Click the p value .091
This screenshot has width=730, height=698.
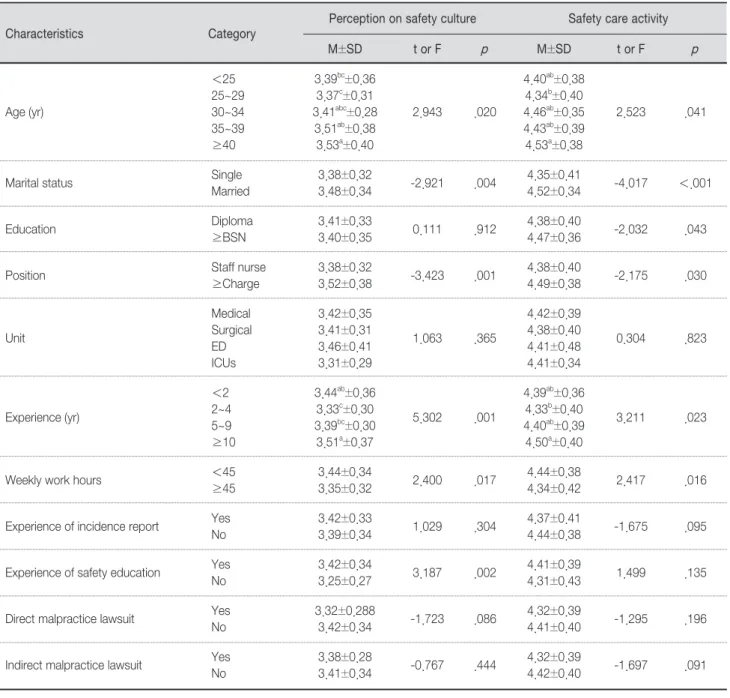(695, 665)
